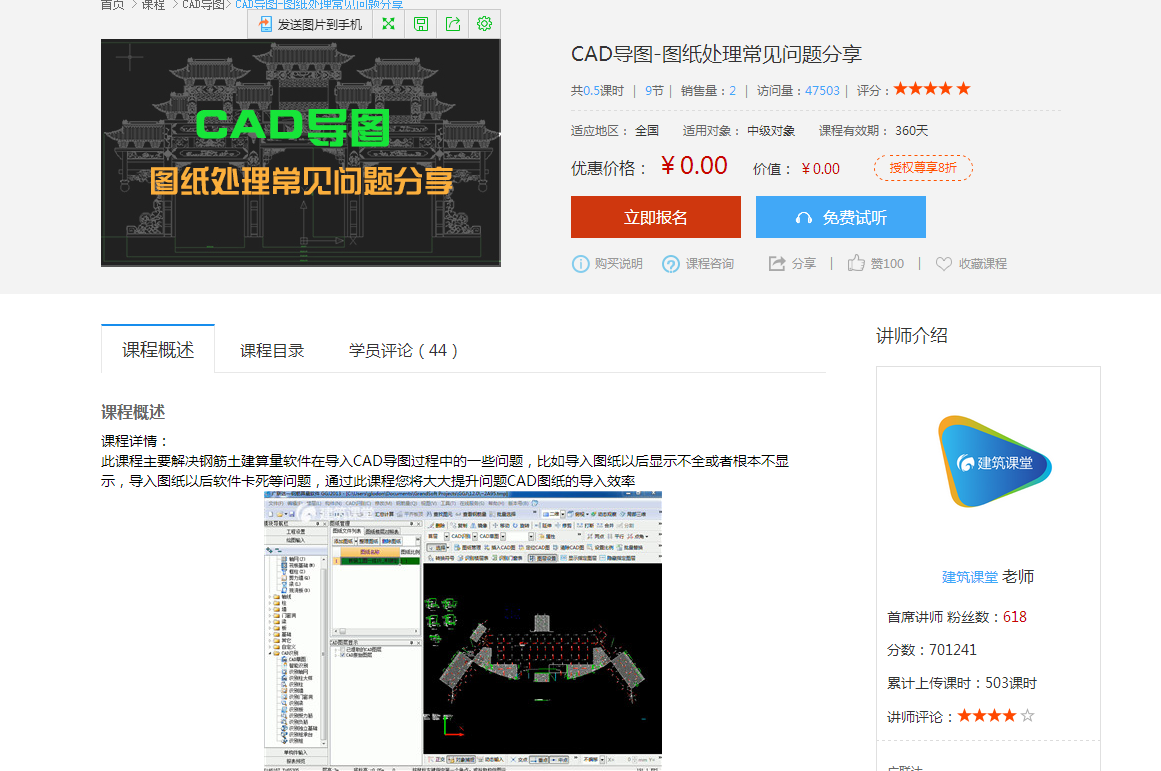Click the CAD导图 breadcrumb link

(x=203, y=4)
